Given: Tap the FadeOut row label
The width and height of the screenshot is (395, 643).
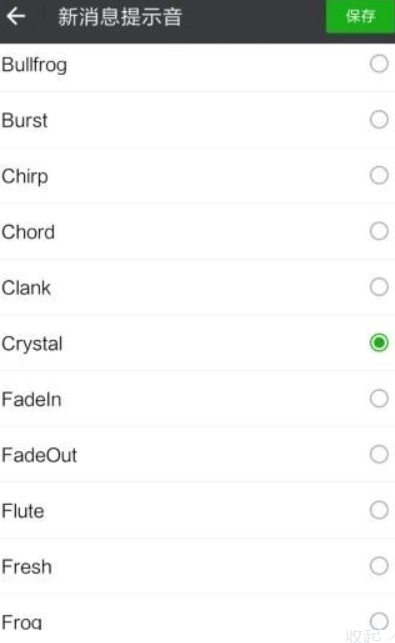Looking at the screenshot, I should (x=39, y=455).
